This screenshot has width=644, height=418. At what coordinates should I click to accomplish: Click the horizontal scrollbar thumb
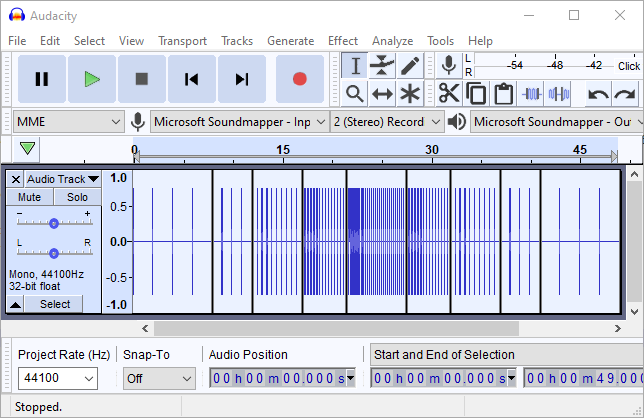click(336, 328)
